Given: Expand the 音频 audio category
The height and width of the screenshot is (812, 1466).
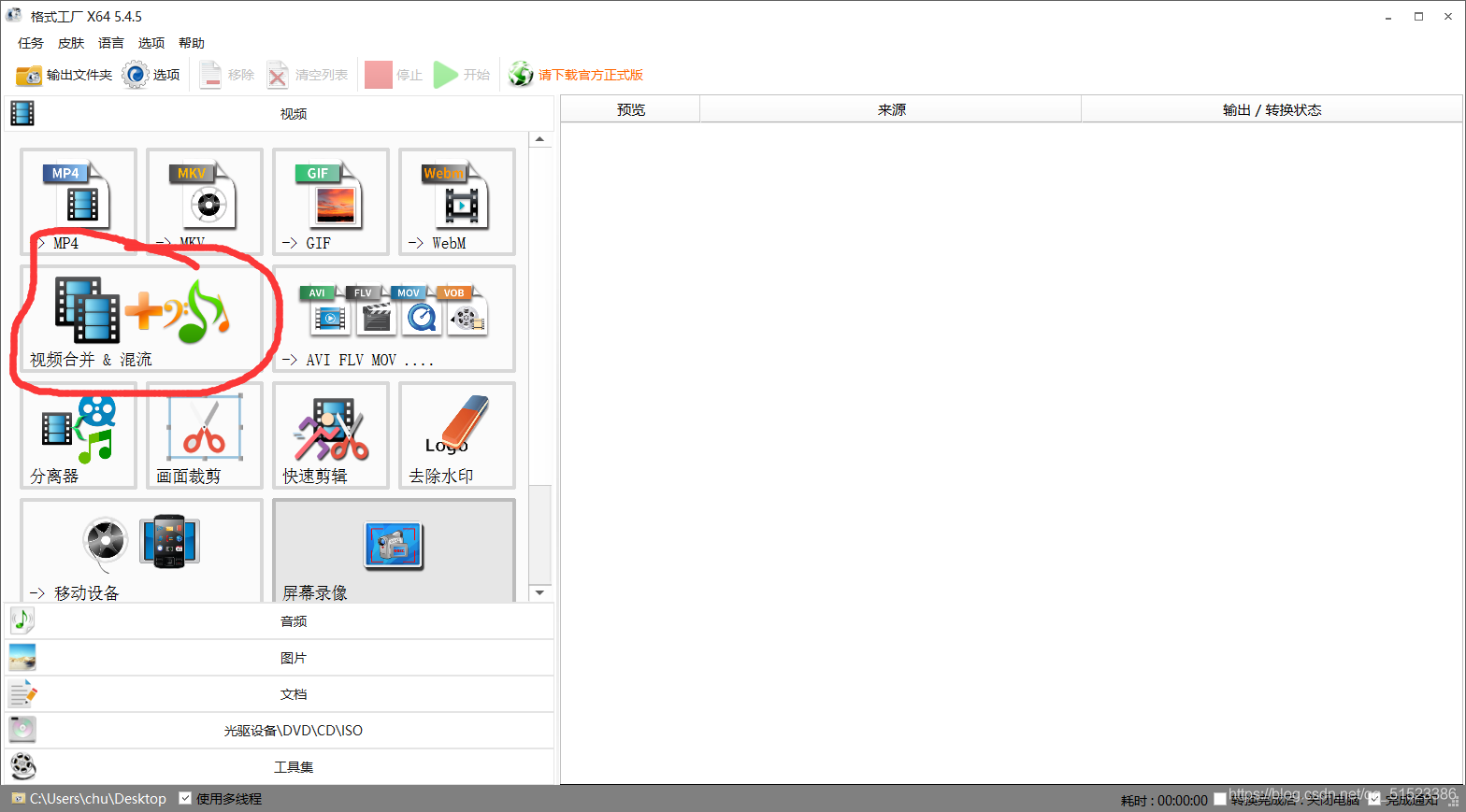Looking at the screenshot, I should [280, 621].
